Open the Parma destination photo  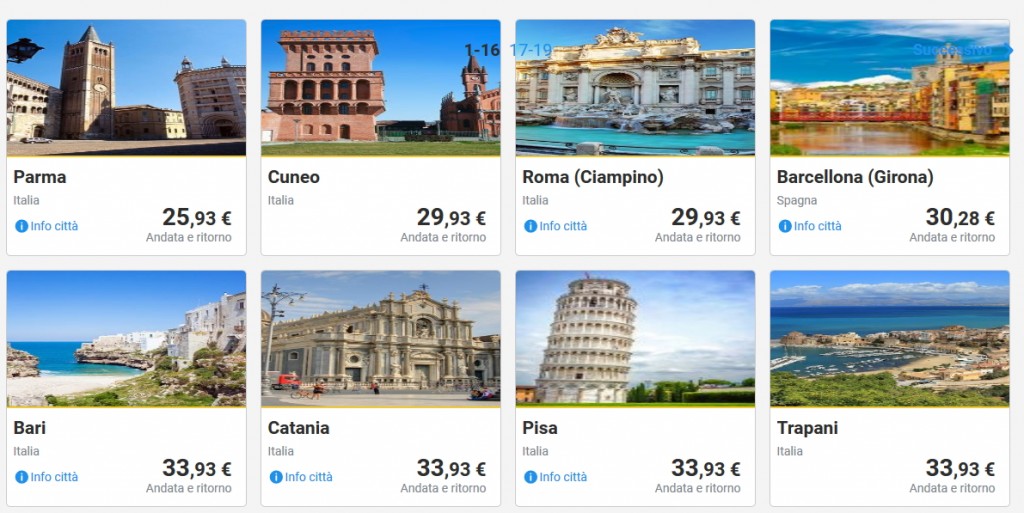point(126,88)
